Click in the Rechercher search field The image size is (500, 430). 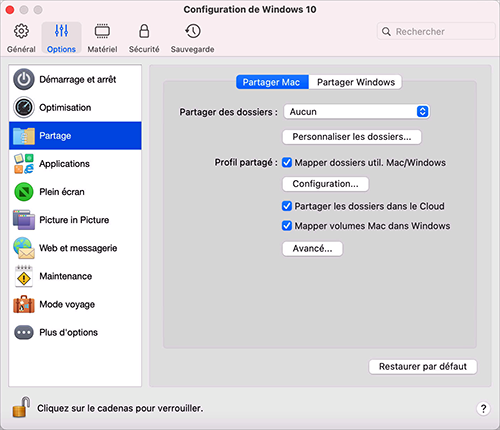pos(436,31)
